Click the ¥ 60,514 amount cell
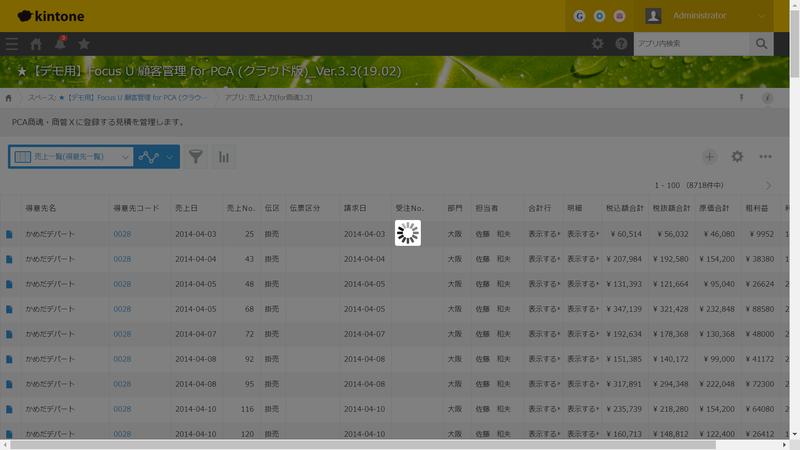 click(624, 234)
